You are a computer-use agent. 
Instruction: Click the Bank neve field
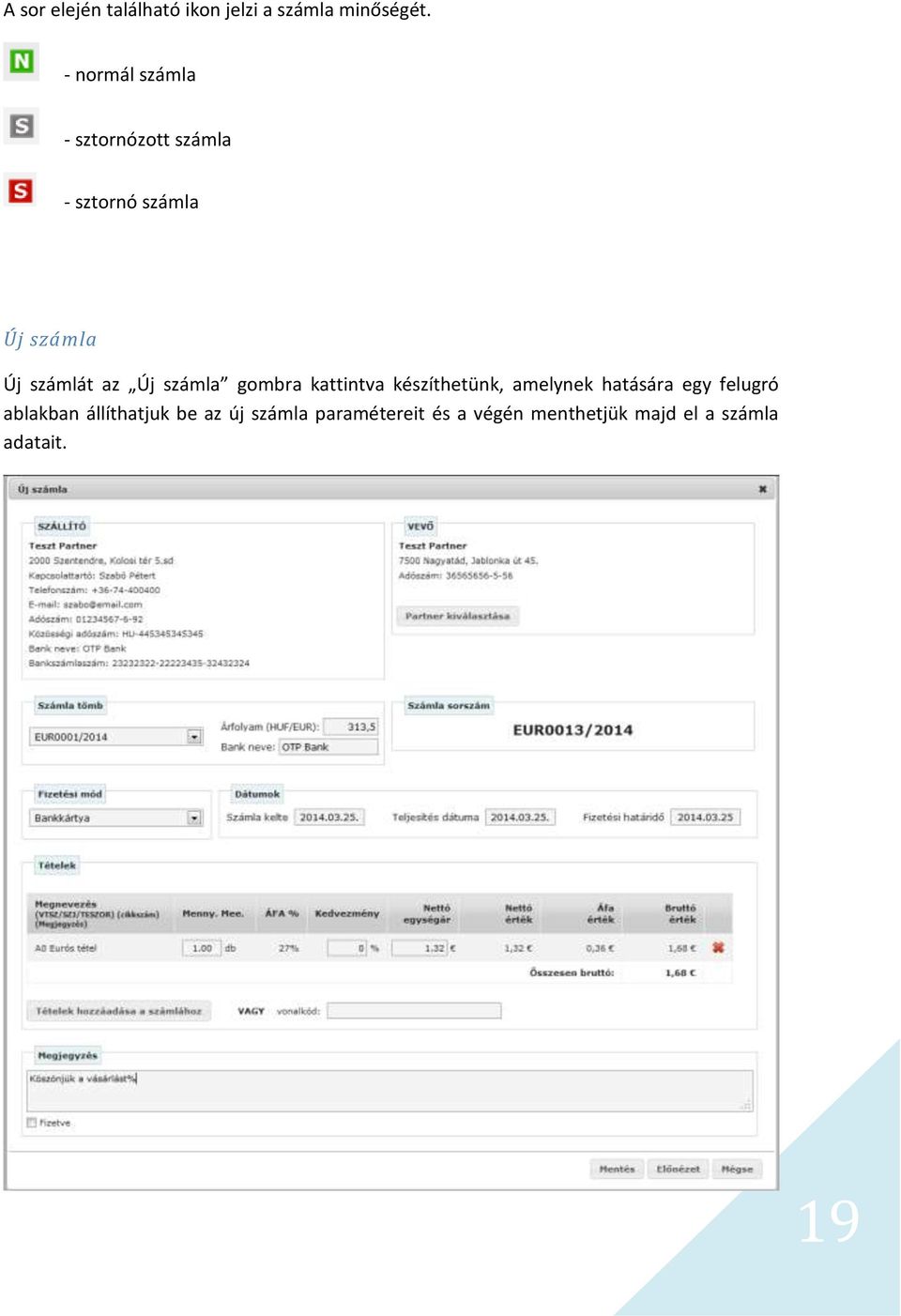point(328,747)
